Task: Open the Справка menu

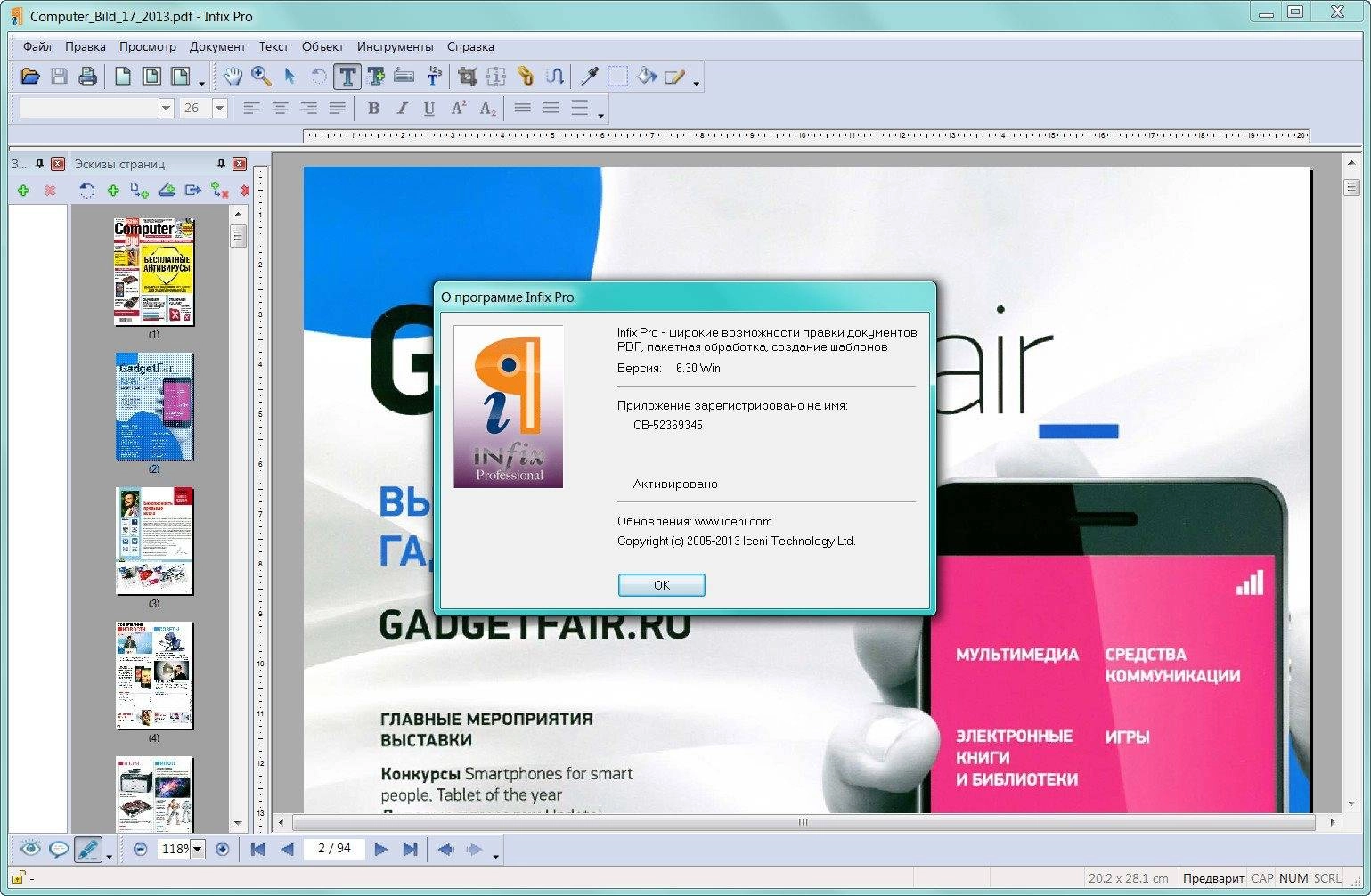Action: pos(470,46)
